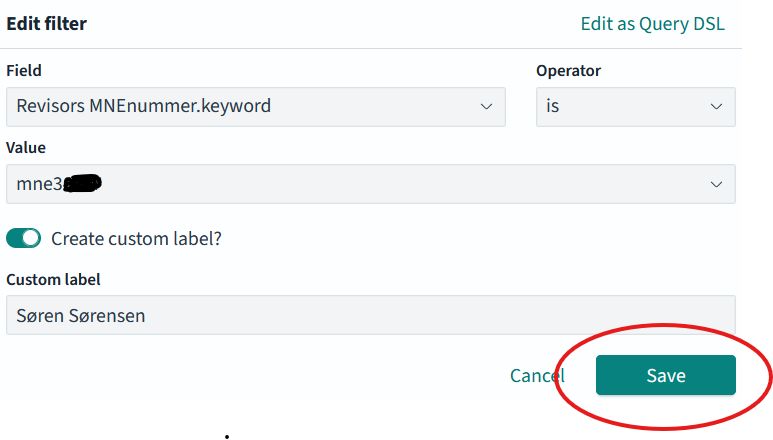Click the Operator dropdown chevron arrow

pos(716,106)
